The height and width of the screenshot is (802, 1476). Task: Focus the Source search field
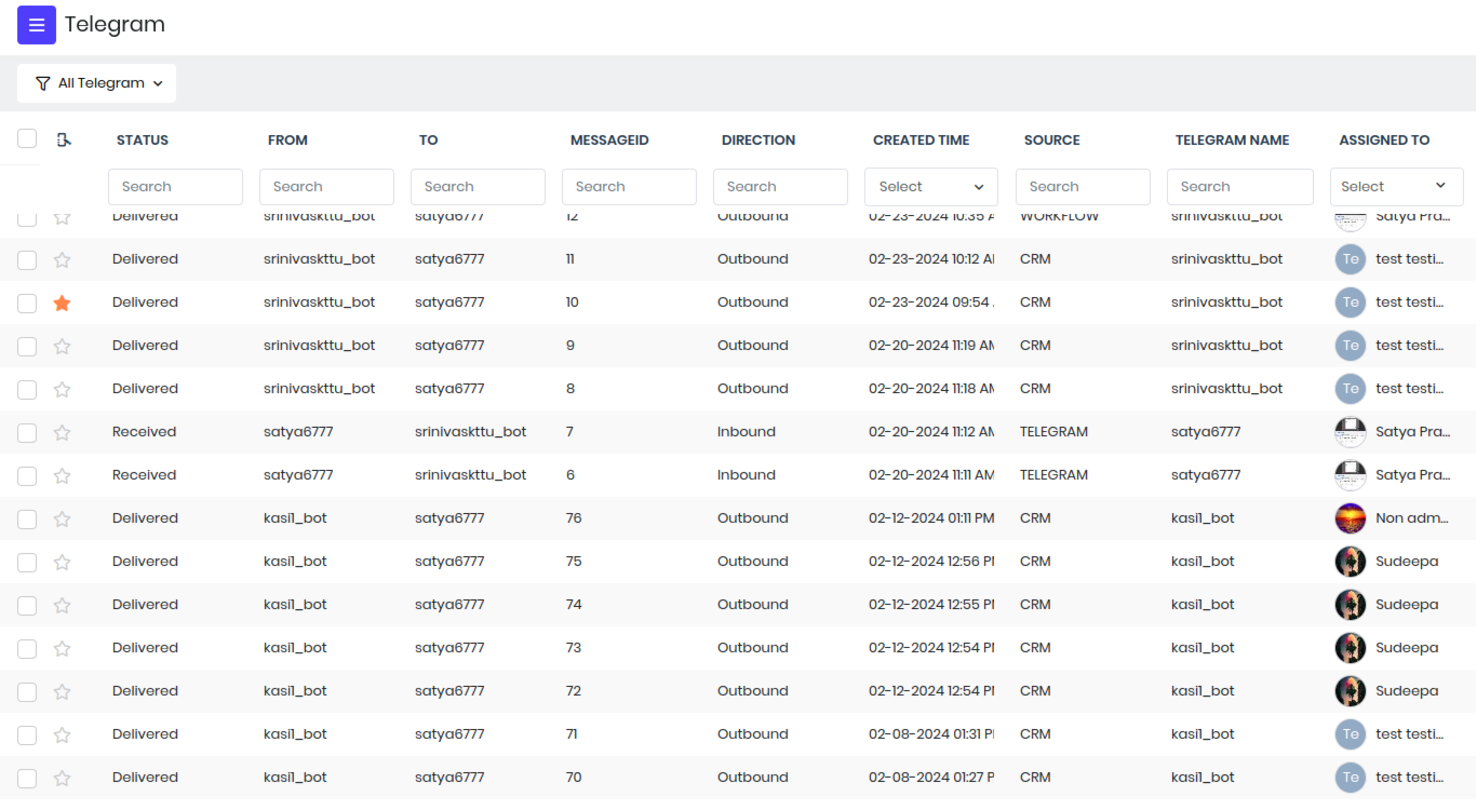point(1083,187)
